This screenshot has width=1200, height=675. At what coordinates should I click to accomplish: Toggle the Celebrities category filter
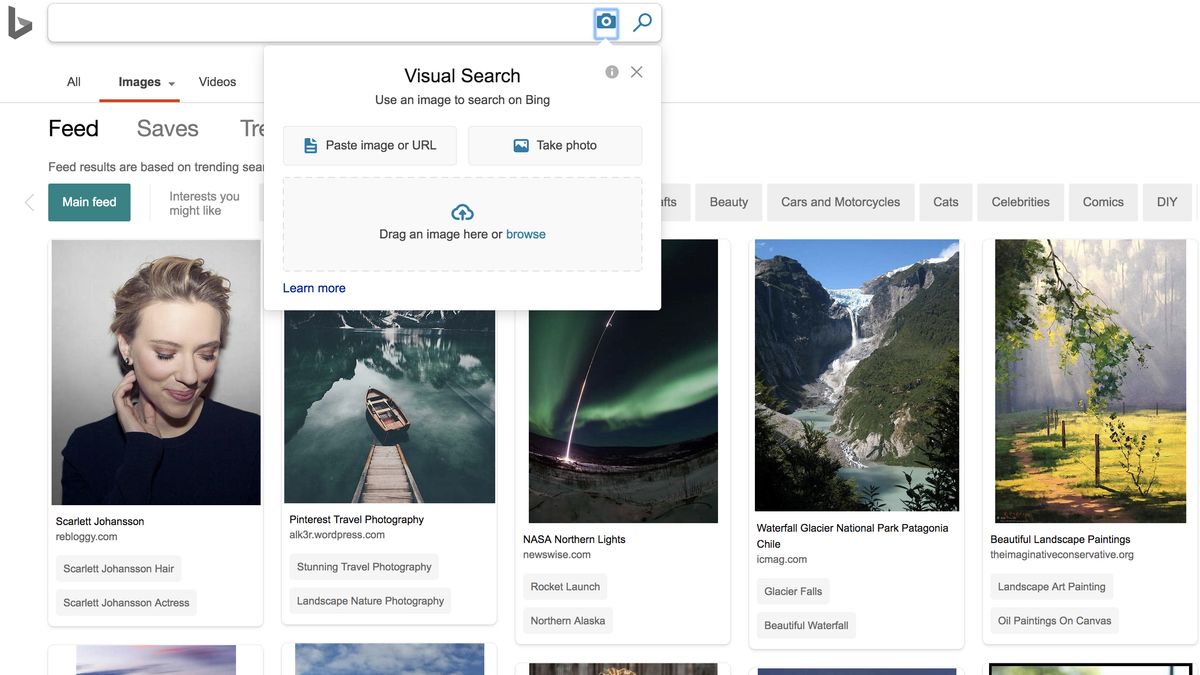(x=1020, y=202)
